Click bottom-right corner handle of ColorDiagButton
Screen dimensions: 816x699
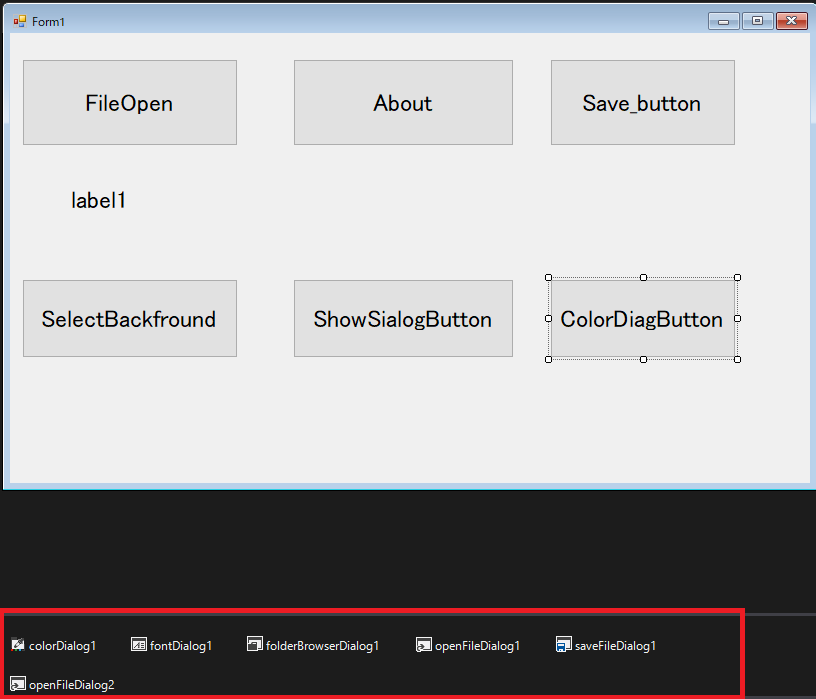[x=737, y=360]
